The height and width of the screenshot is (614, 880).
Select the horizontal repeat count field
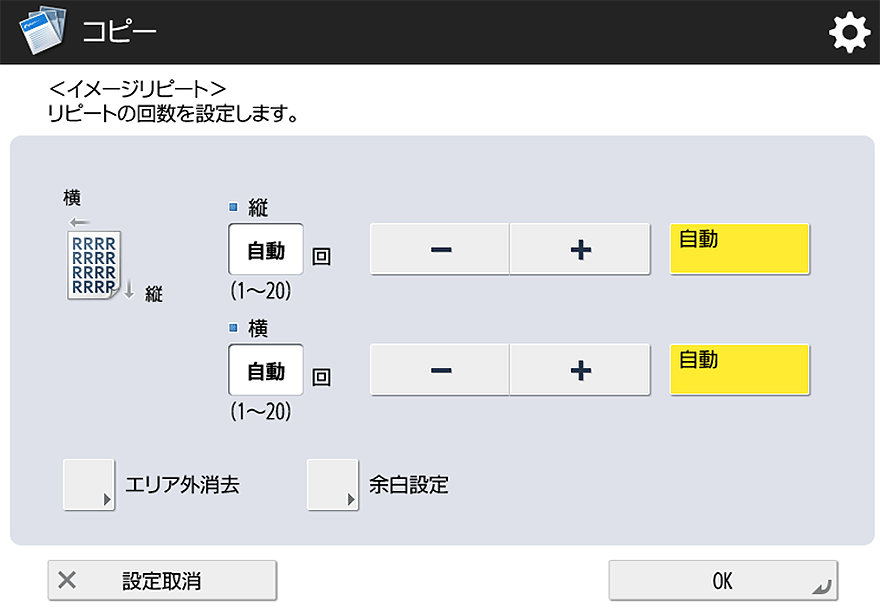(x=266, y=371)
